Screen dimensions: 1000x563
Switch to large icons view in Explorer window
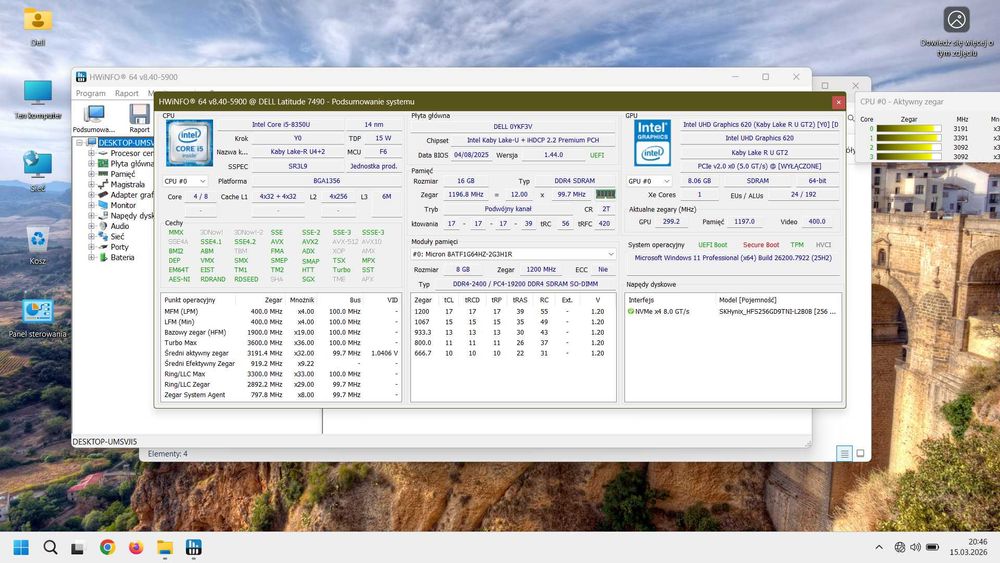pyautogui.click(x=860, y=453)
